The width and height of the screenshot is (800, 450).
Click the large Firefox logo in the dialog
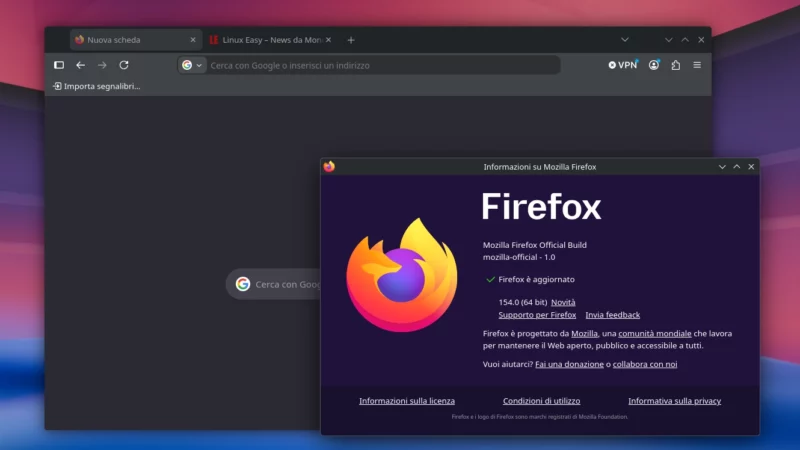coord(402,276)
